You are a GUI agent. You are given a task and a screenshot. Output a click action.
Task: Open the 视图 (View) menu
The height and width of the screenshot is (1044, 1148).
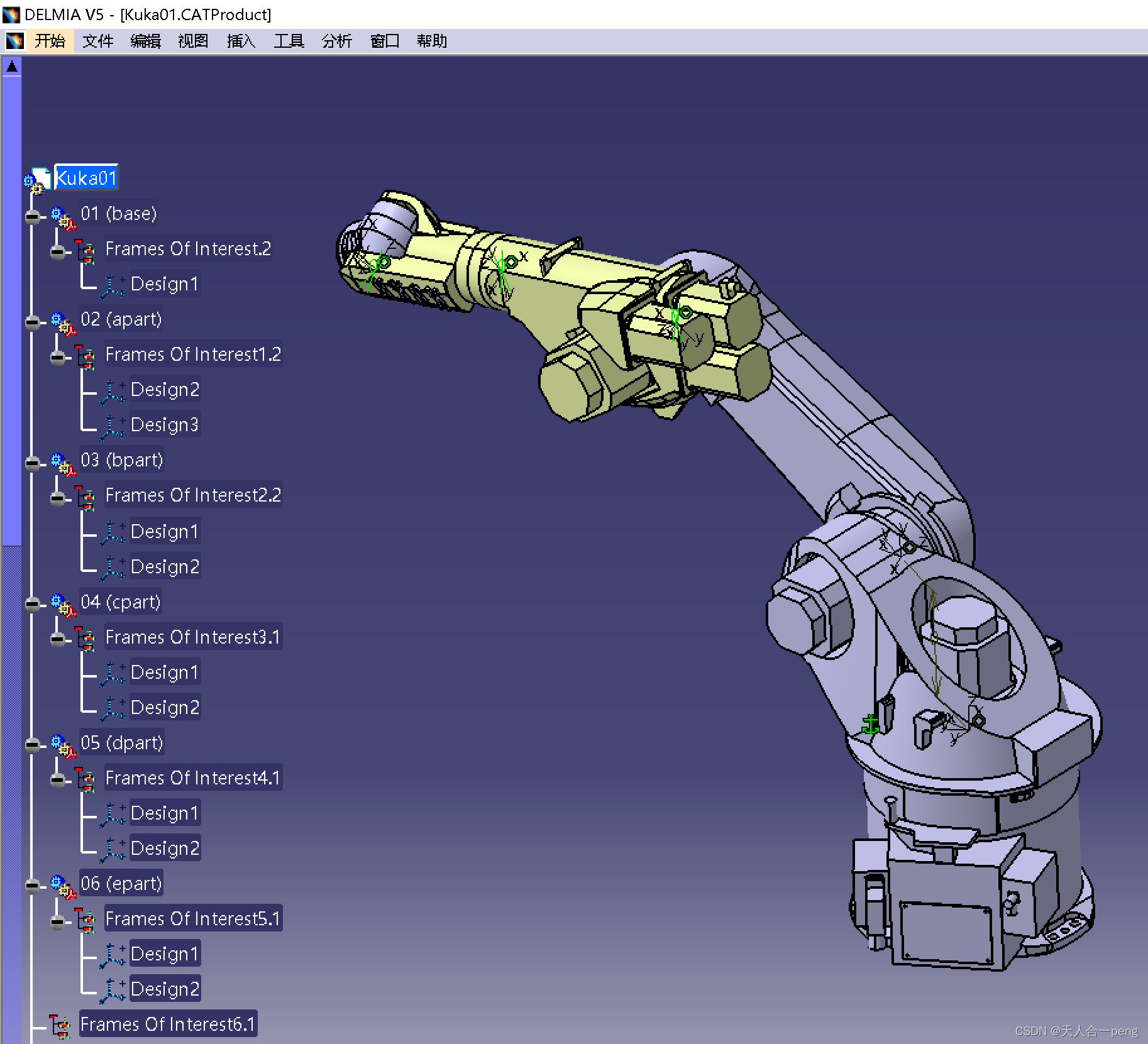[193, 41]
